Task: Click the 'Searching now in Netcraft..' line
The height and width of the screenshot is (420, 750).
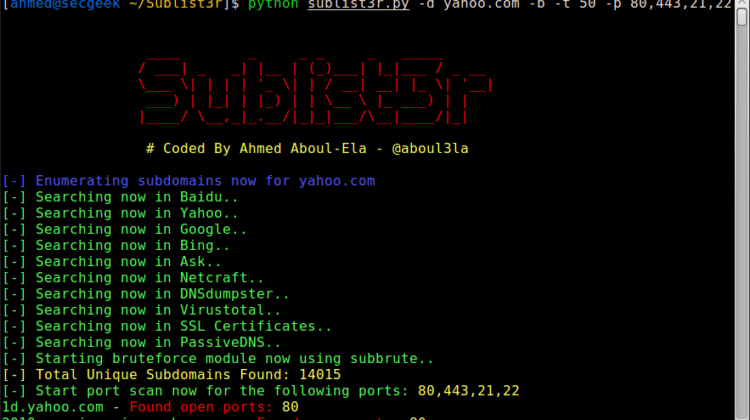Action: (x=133, y=278)
